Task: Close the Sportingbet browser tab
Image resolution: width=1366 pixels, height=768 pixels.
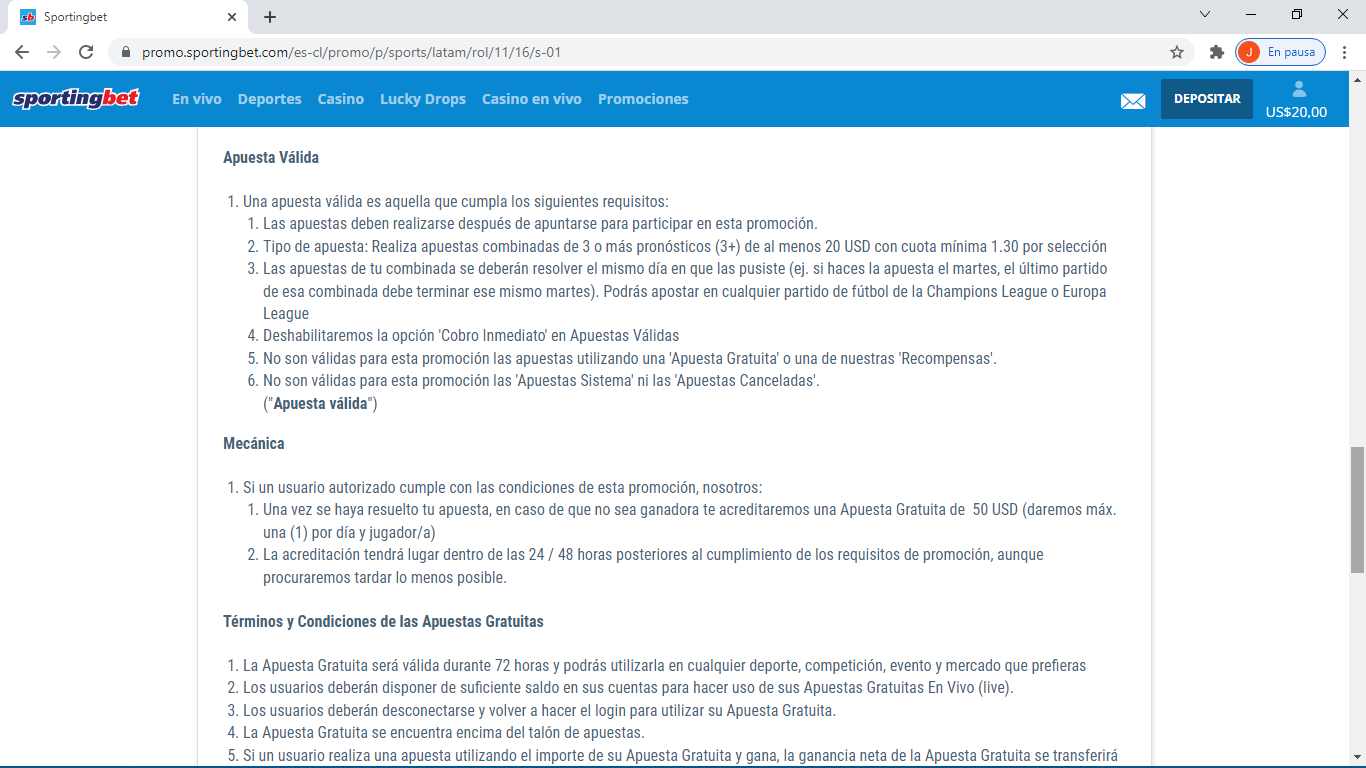Action: [x=232, y=17]
